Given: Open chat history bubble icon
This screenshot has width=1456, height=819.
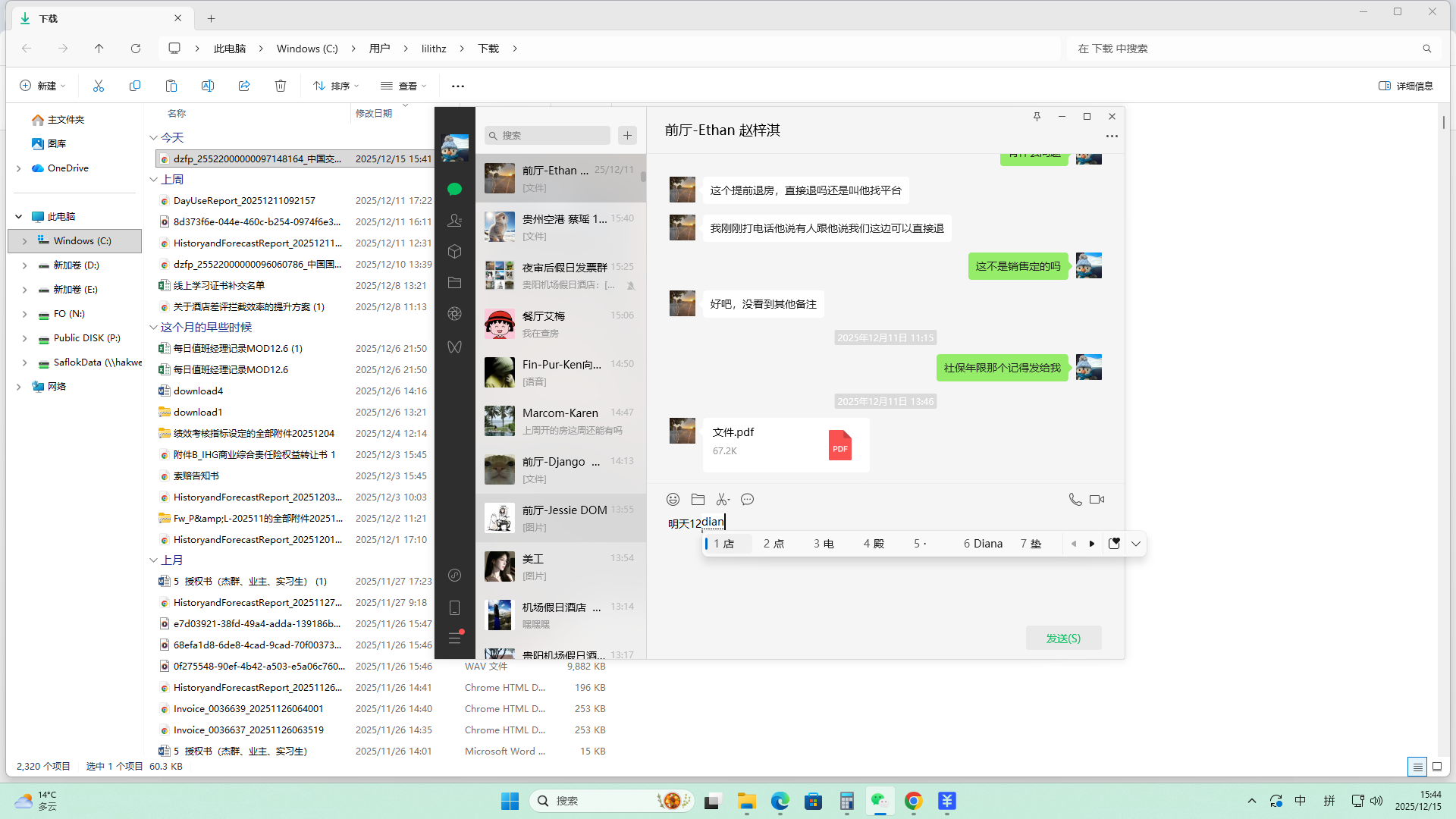Looking at the screenshot, I should pos(747,499).
